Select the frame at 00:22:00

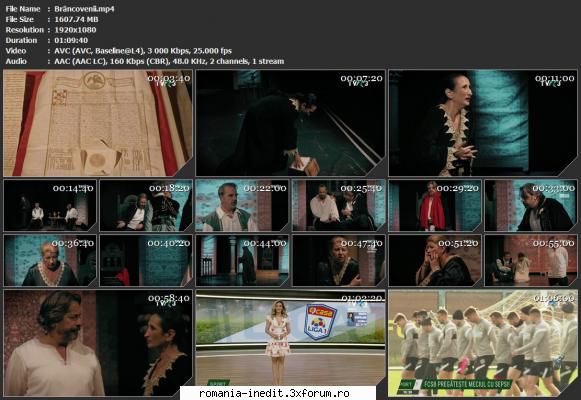[x=242, y=206]
